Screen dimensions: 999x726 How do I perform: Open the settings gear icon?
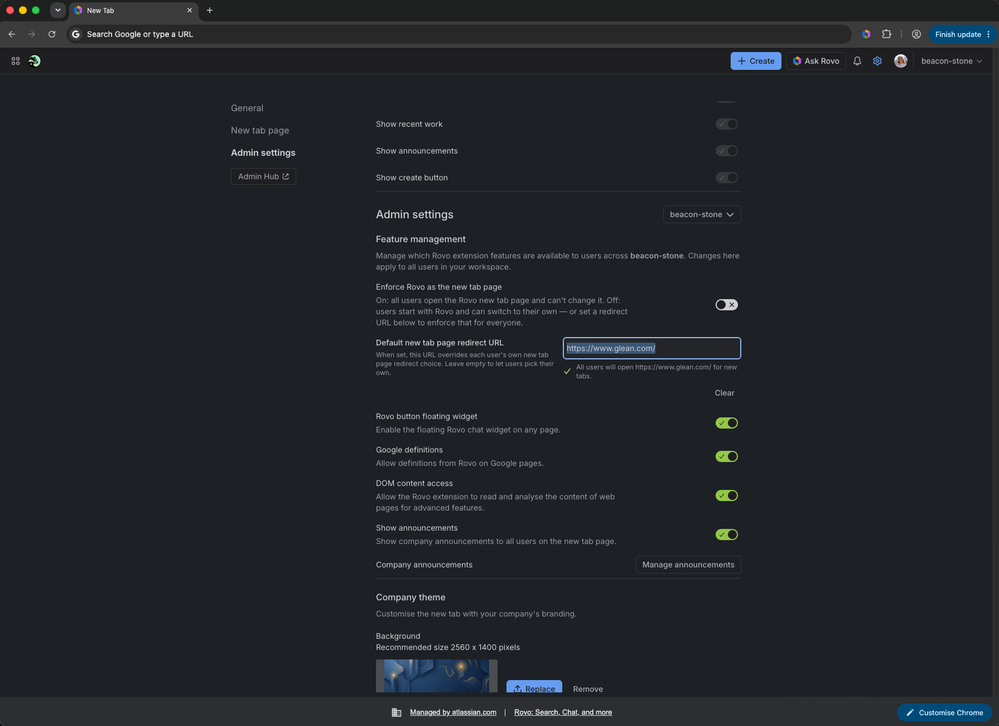coord(877,61)
